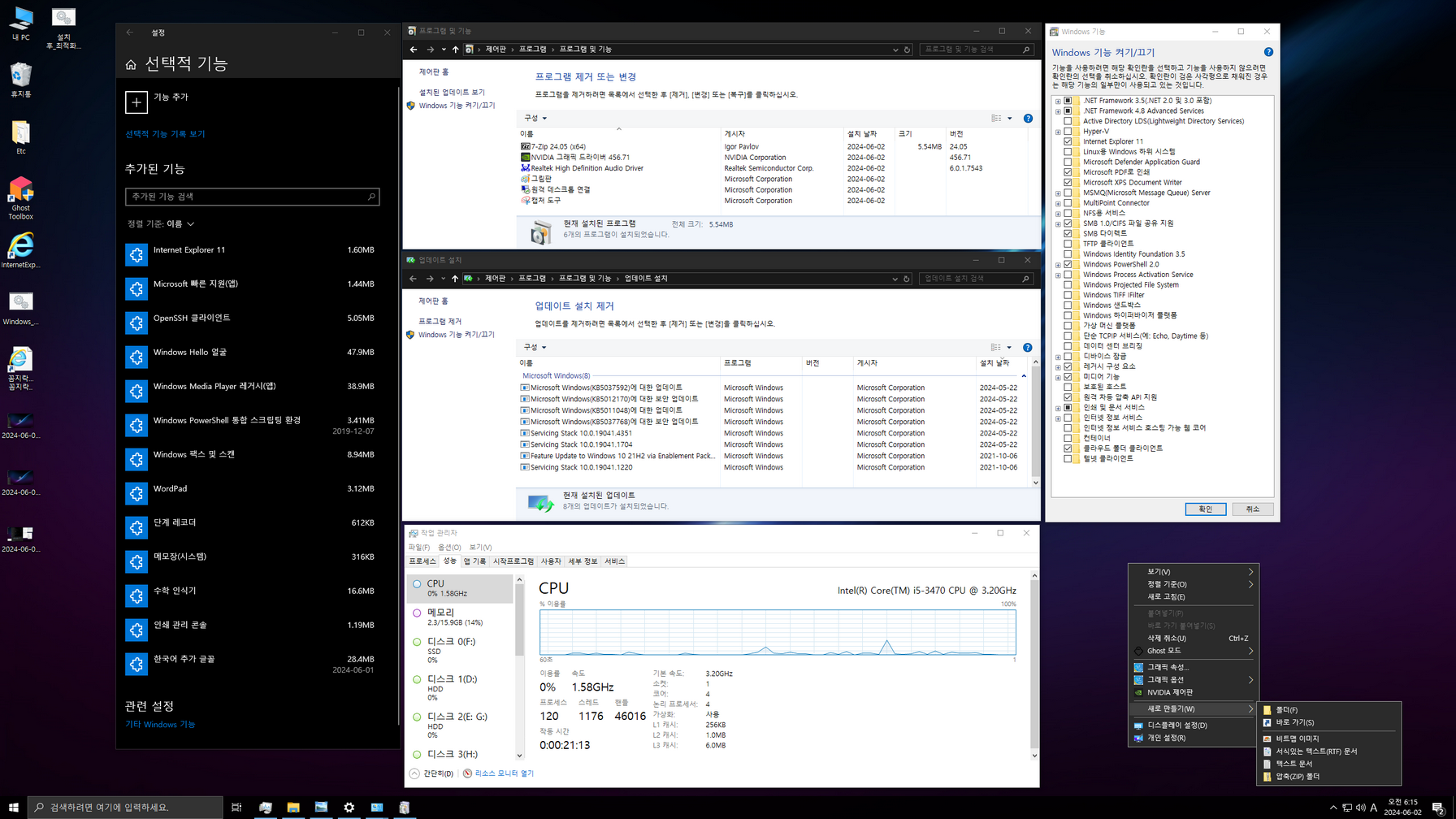This screenshot has height=819, width=1456.
Task: Enable Linux용 Windows 하위 시스템 checkbox
Action: [1068, 152]
